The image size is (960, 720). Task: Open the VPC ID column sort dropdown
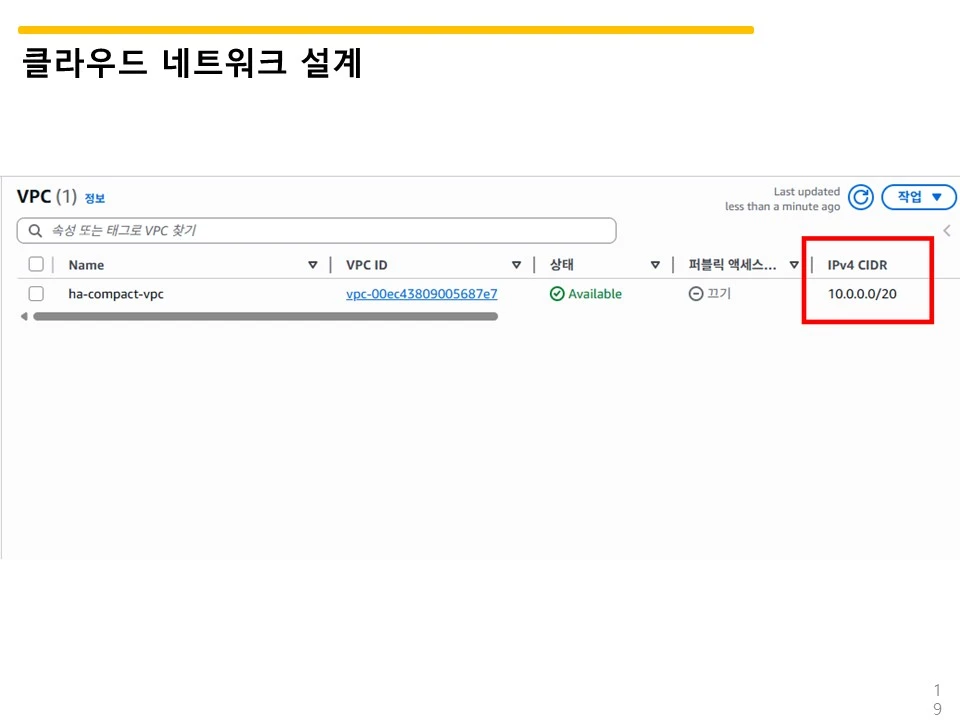click(x=517, y=265)
